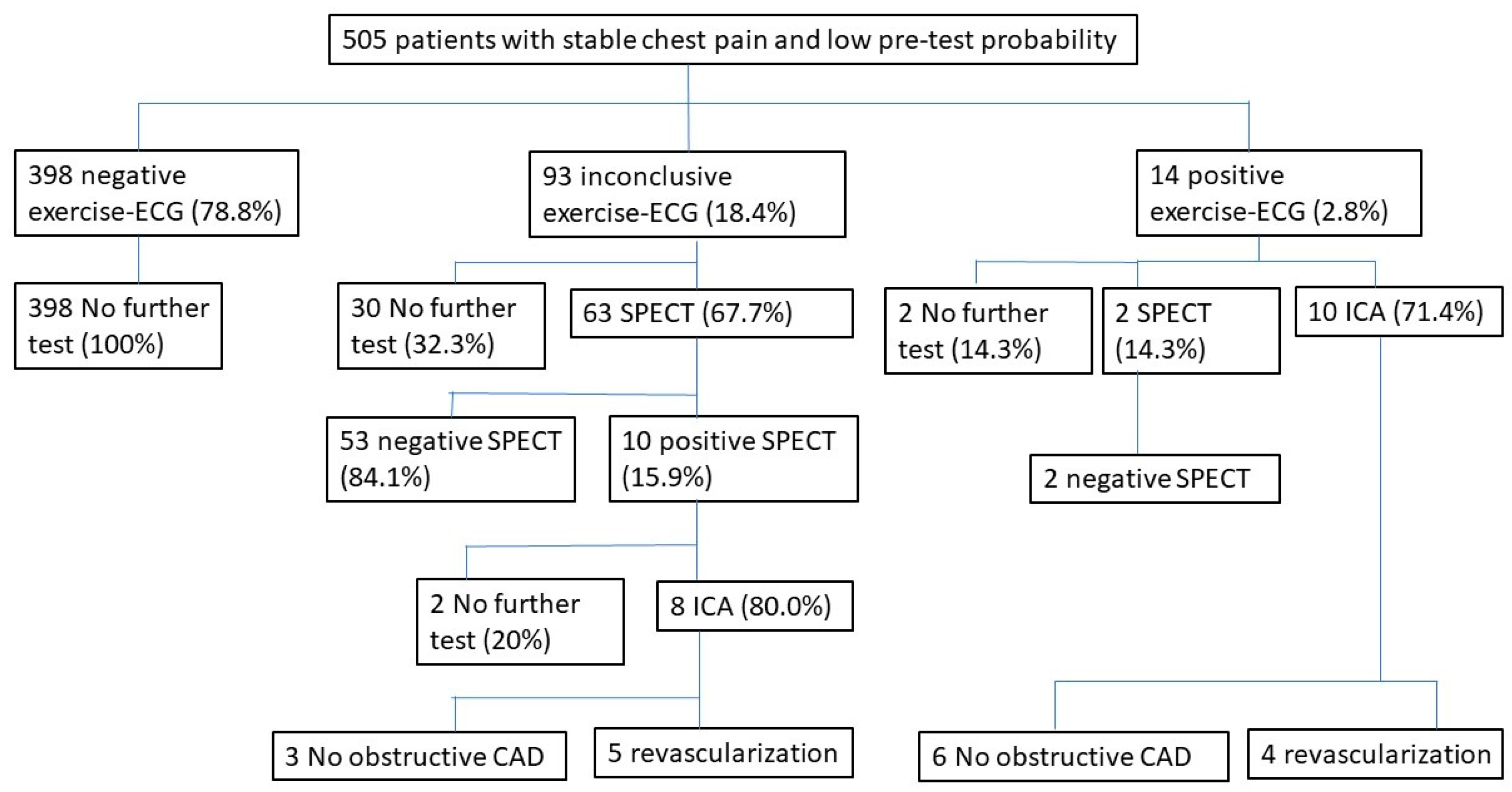Select the 14 positive exercise-ECG box
This screenshot has height=792, width=1512.
[x=1278, y=193]
